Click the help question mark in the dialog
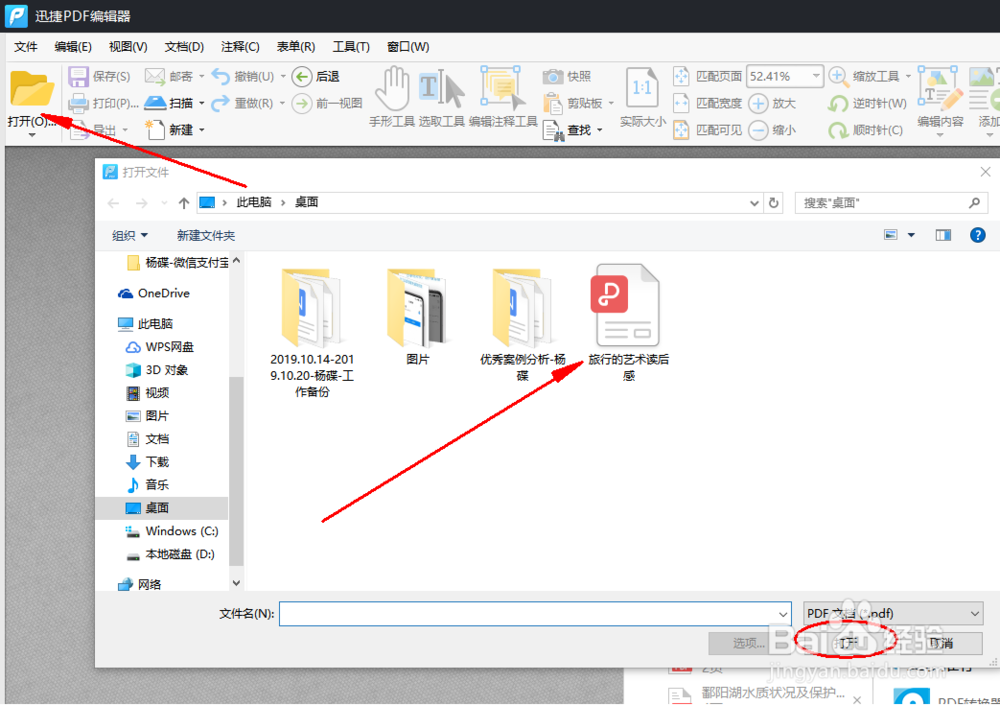Screen dimensions: 1000x705 pos(977,235)
